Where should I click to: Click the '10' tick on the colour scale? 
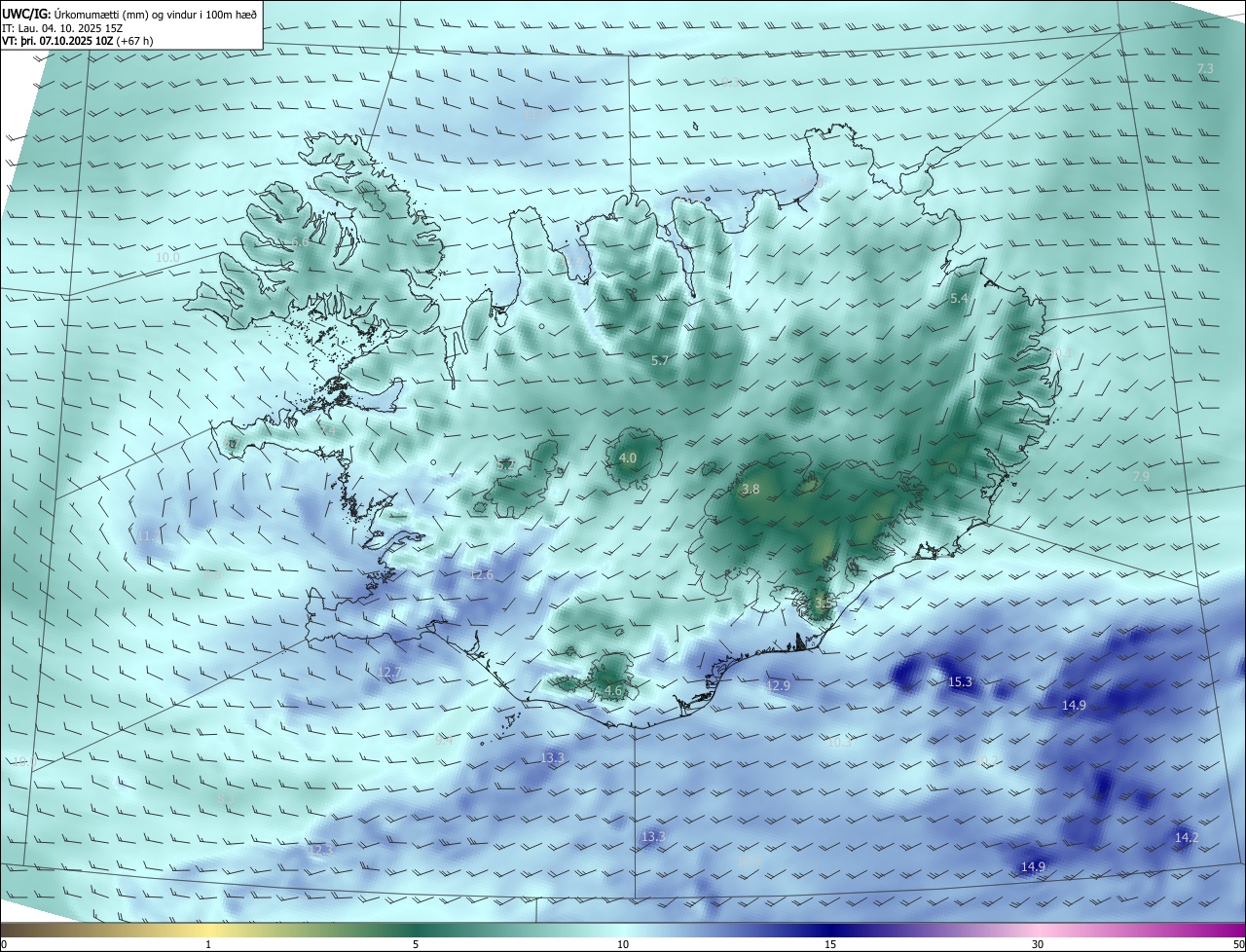coord(623,944)
